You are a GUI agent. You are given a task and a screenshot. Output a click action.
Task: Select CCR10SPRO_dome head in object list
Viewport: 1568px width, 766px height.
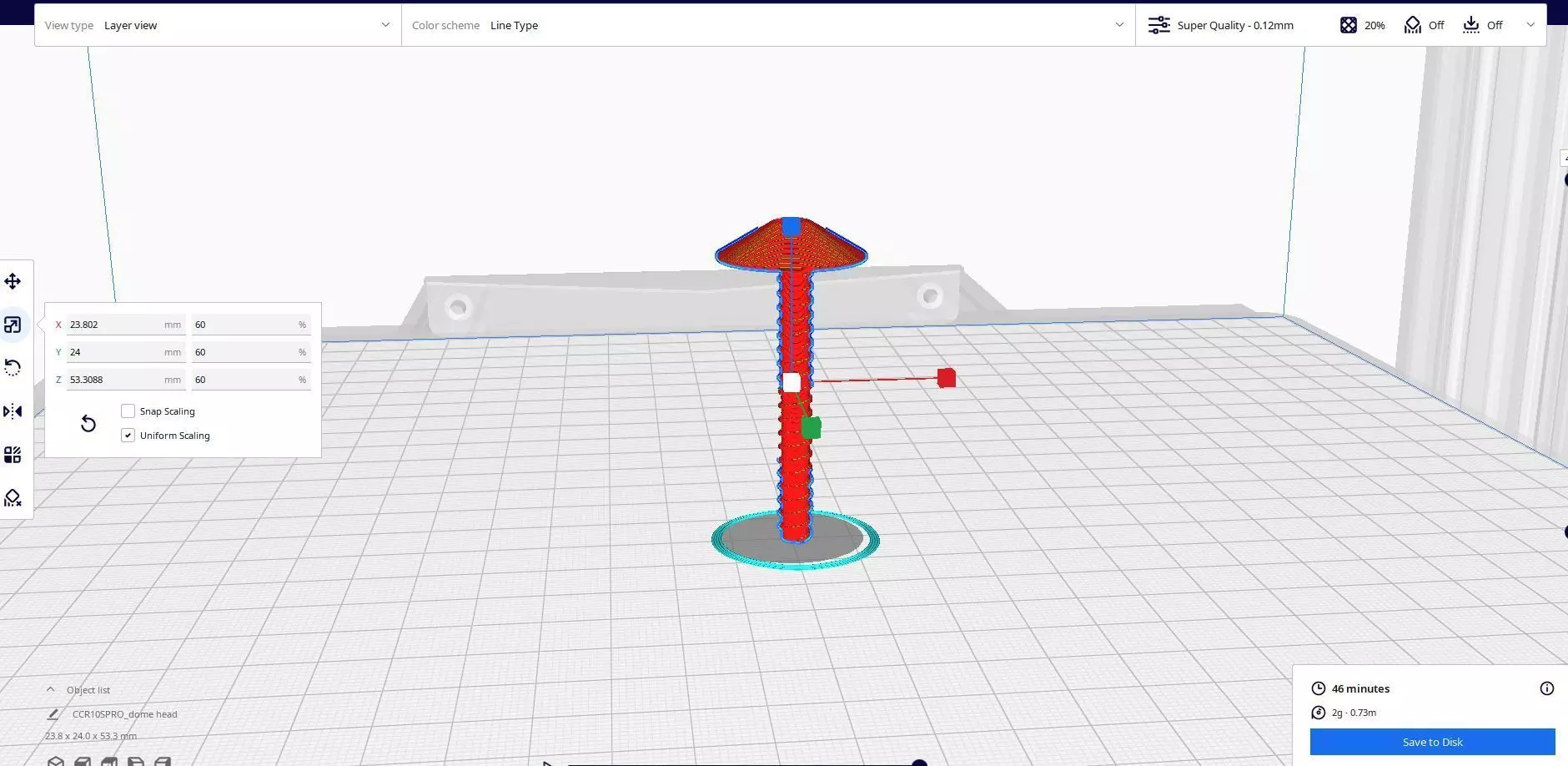(x=124, y=714)
